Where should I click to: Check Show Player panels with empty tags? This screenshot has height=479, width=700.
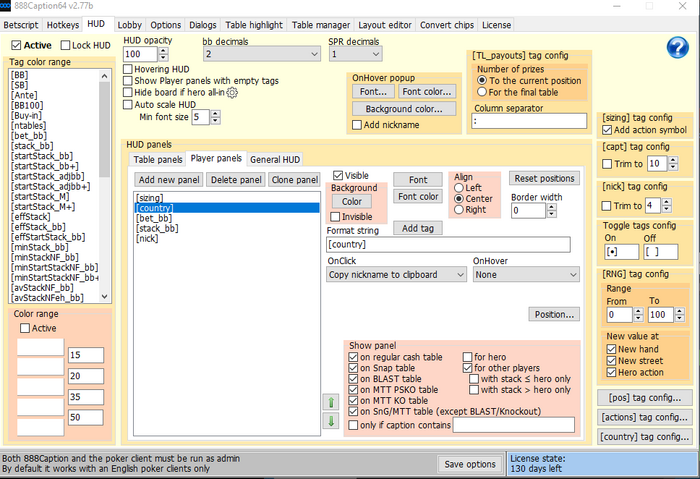(128, 81)
